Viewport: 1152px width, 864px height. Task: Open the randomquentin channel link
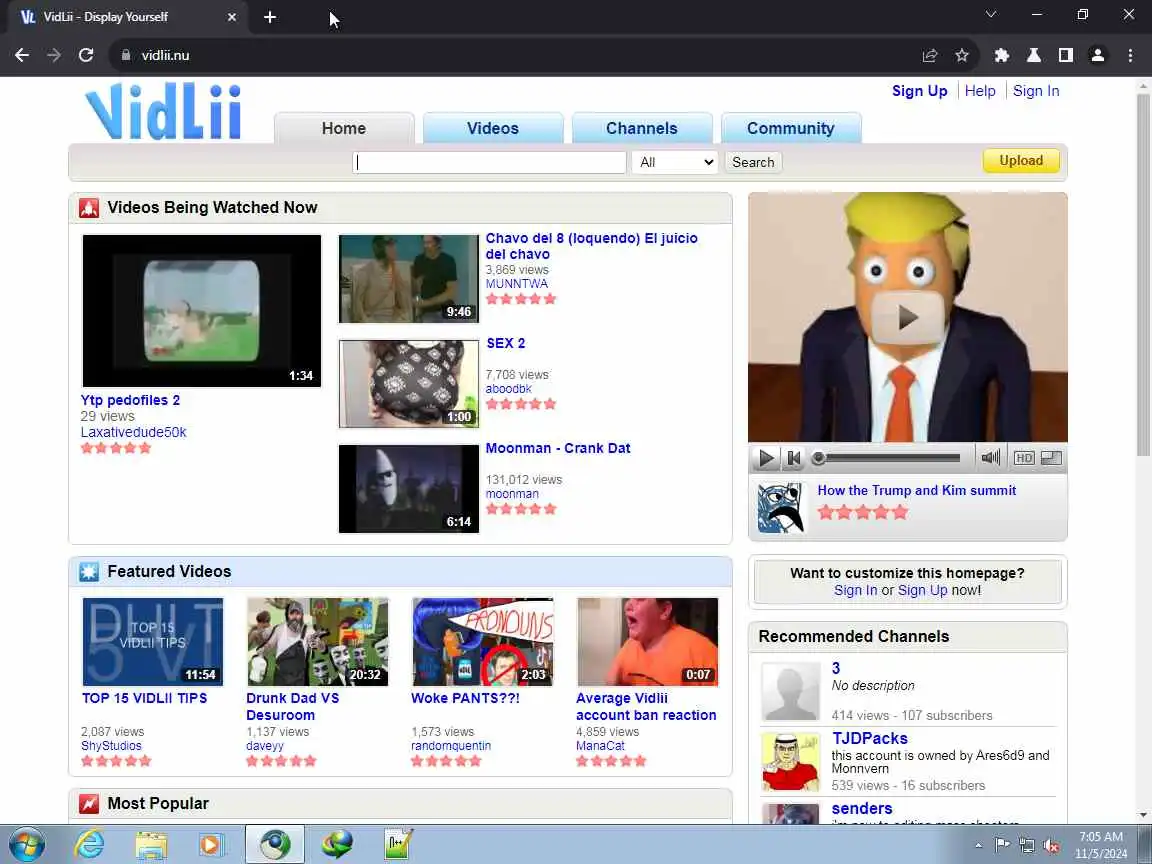451,746
